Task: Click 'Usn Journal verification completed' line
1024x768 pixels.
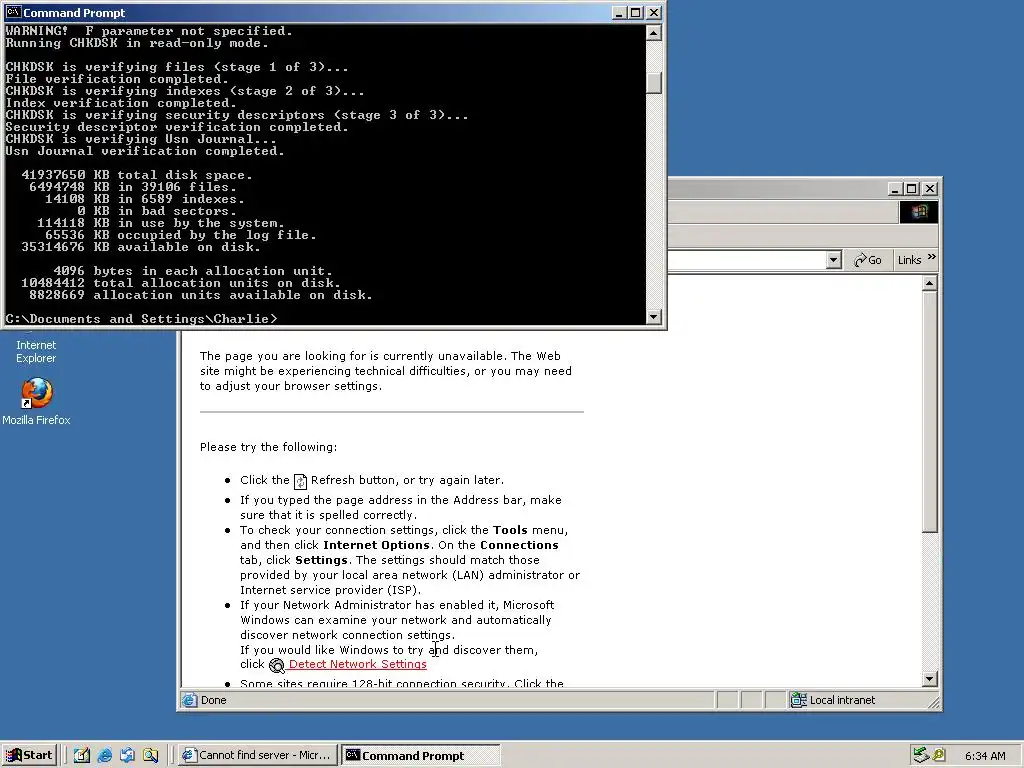Action: [x=144, y=151]
